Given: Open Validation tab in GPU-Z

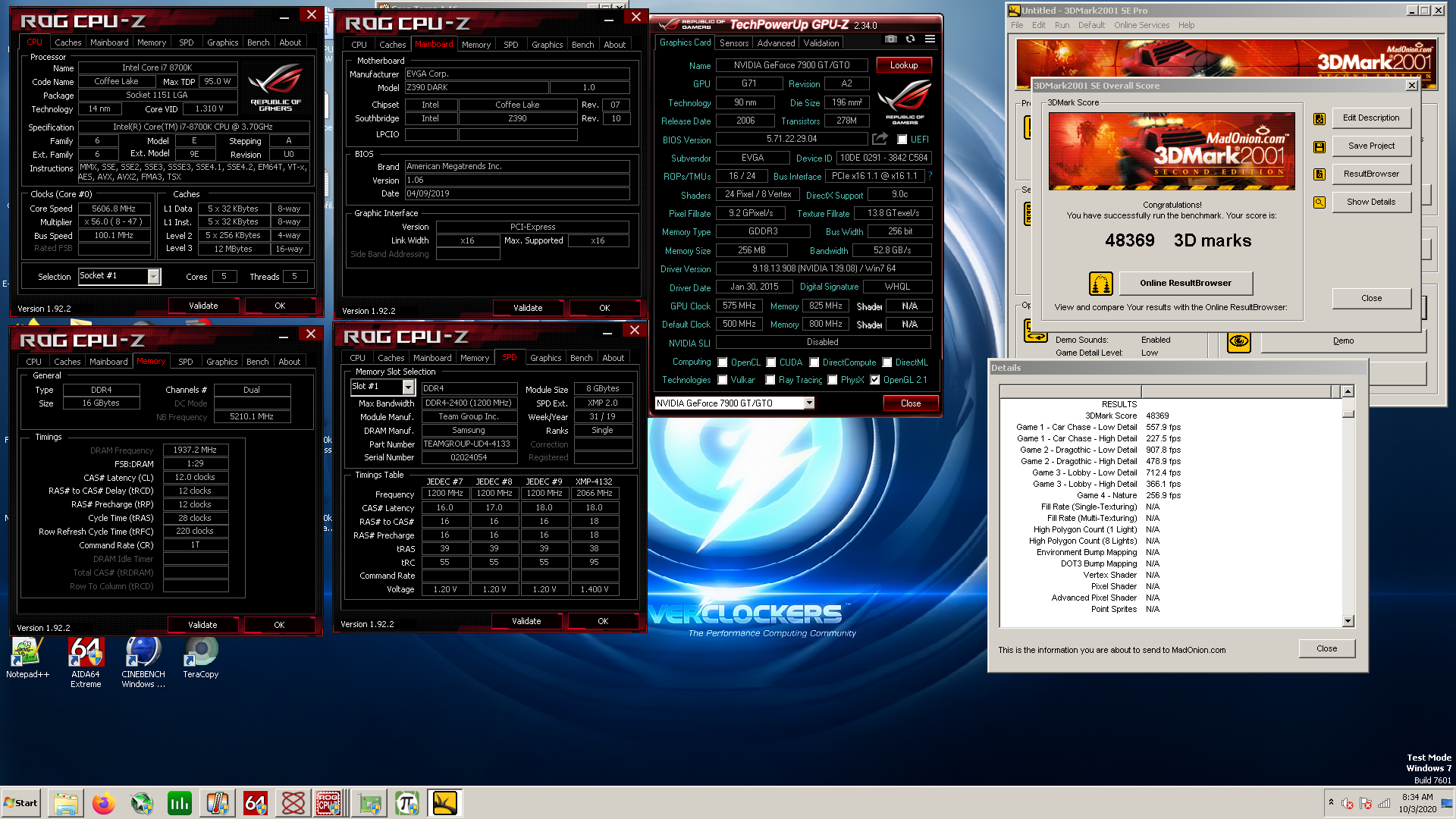Looking at the screenshot, I should point(821,43).
